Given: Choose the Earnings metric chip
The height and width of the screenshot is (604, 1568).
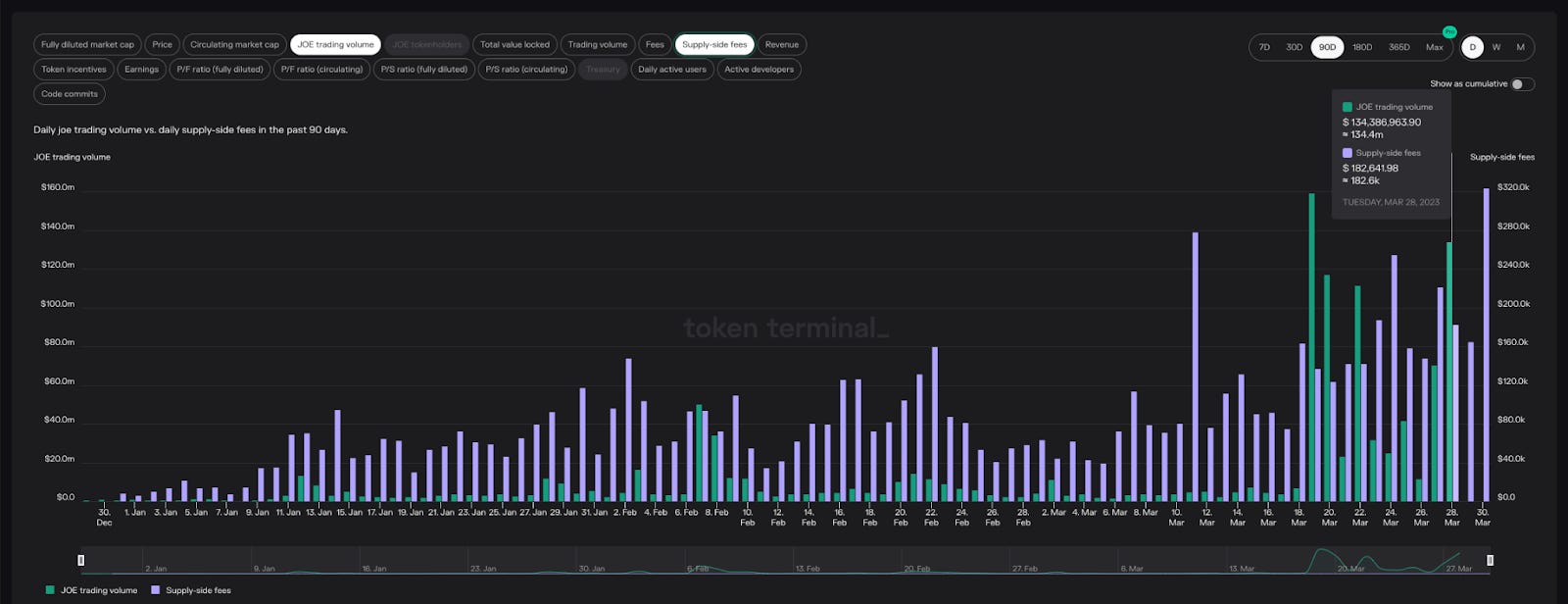Looking at the screenshot, I should (x=141, y=70).
